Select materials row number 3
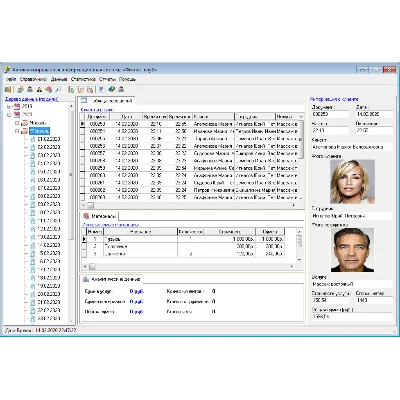Image resolution: width=400 pixels, height=400 pixels. tap(183, 254)
